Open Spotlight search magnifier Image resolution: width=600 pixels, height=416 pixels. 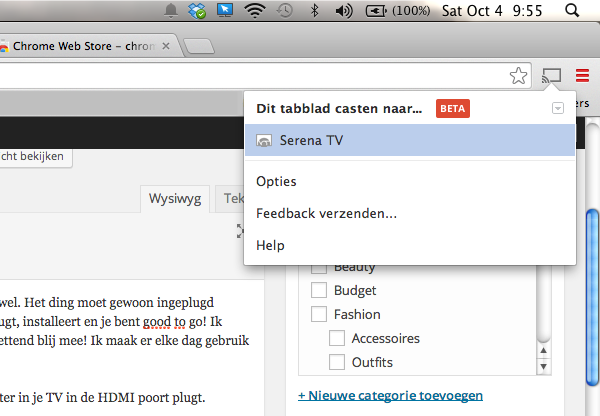pos(572,10)
